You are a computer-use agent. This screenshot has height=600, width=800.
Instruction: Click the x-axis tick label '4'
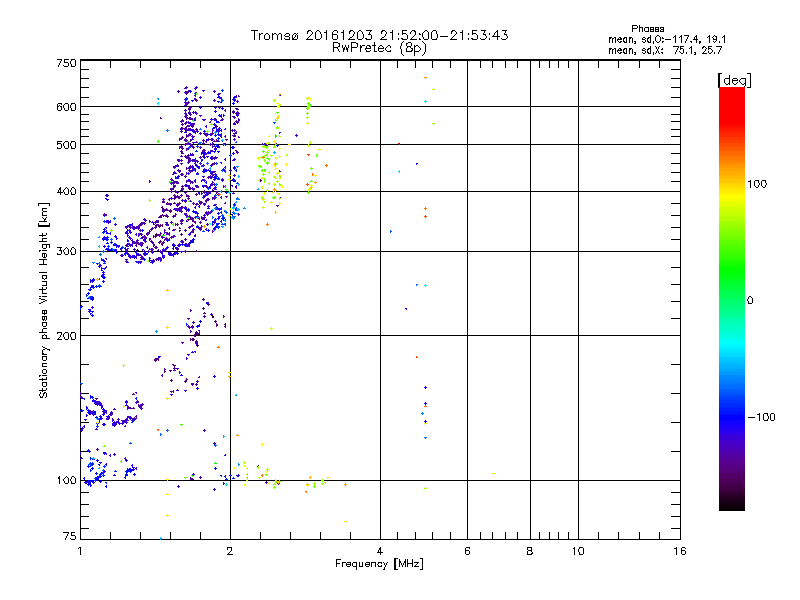tap(380, 551)
